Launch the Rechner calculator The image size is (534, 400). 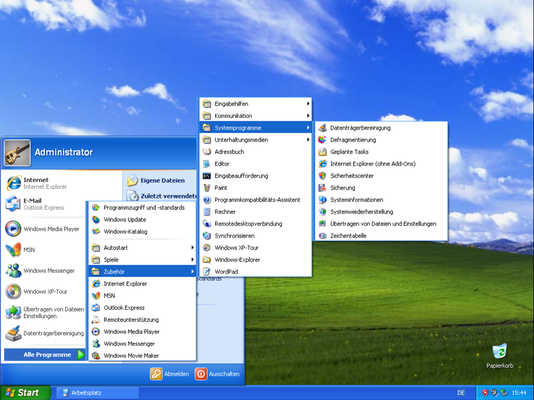[255, 212]
